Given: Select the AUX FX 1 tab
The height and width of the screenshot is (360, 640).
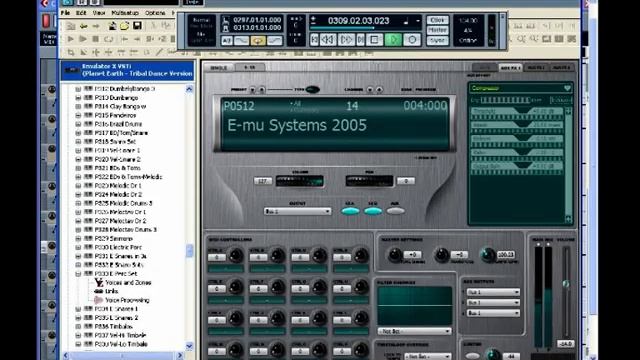Looking at the screenshot, I should coord(510,67).
